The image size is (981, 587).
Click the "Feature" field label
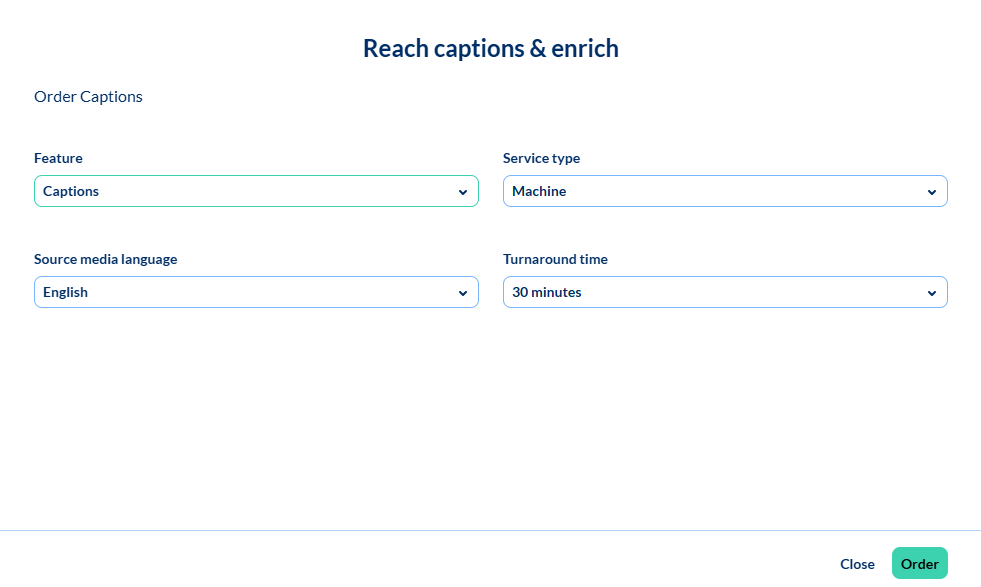point(58,158)
